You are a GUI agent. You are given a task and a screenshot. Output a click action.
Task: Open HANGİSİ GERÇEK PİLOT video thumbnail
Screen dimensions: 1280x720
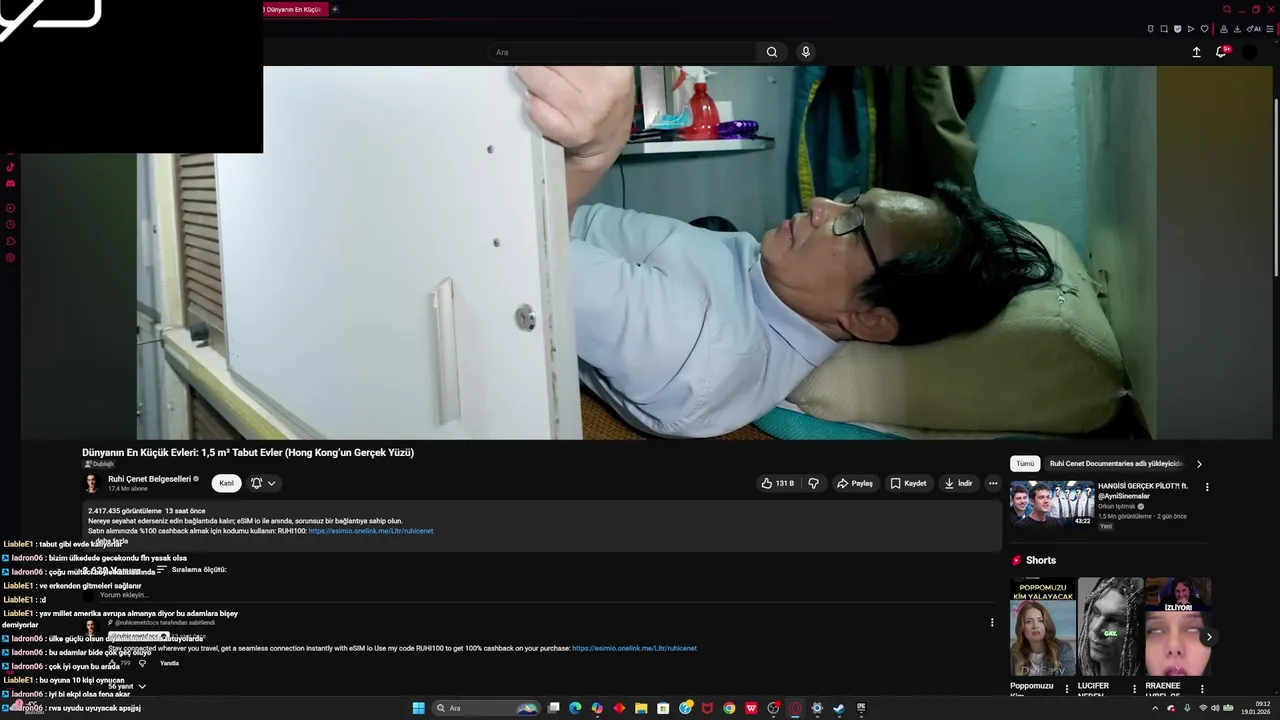[x=1052, y=504]
